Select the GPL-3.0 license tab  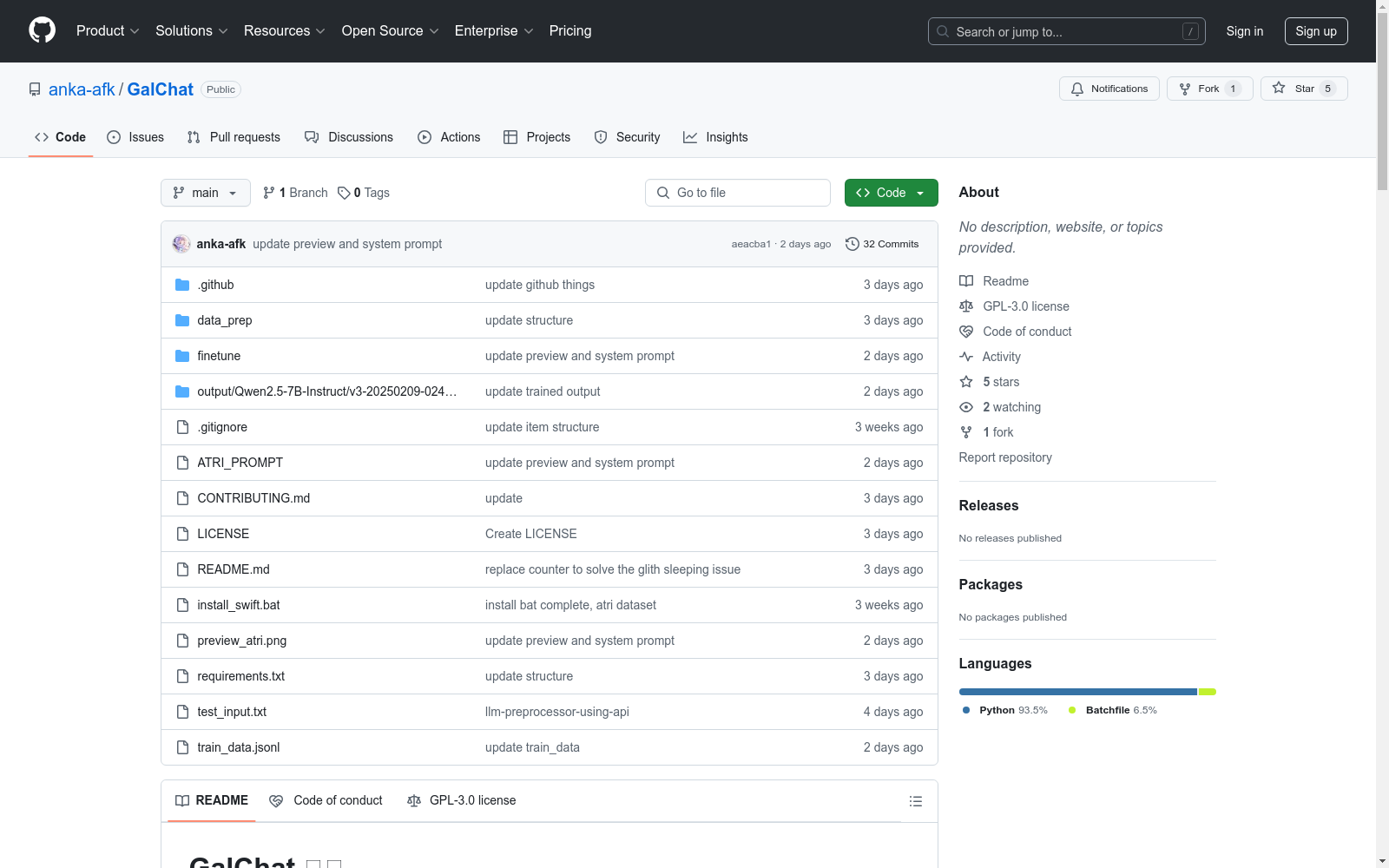point(461,800)
